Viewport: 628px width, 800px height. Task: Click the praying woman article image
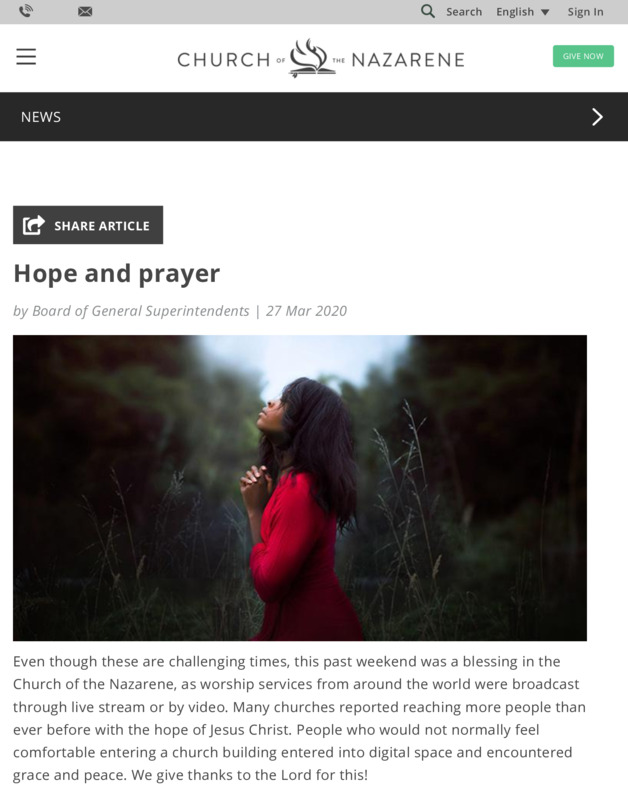tap(300, 488)
